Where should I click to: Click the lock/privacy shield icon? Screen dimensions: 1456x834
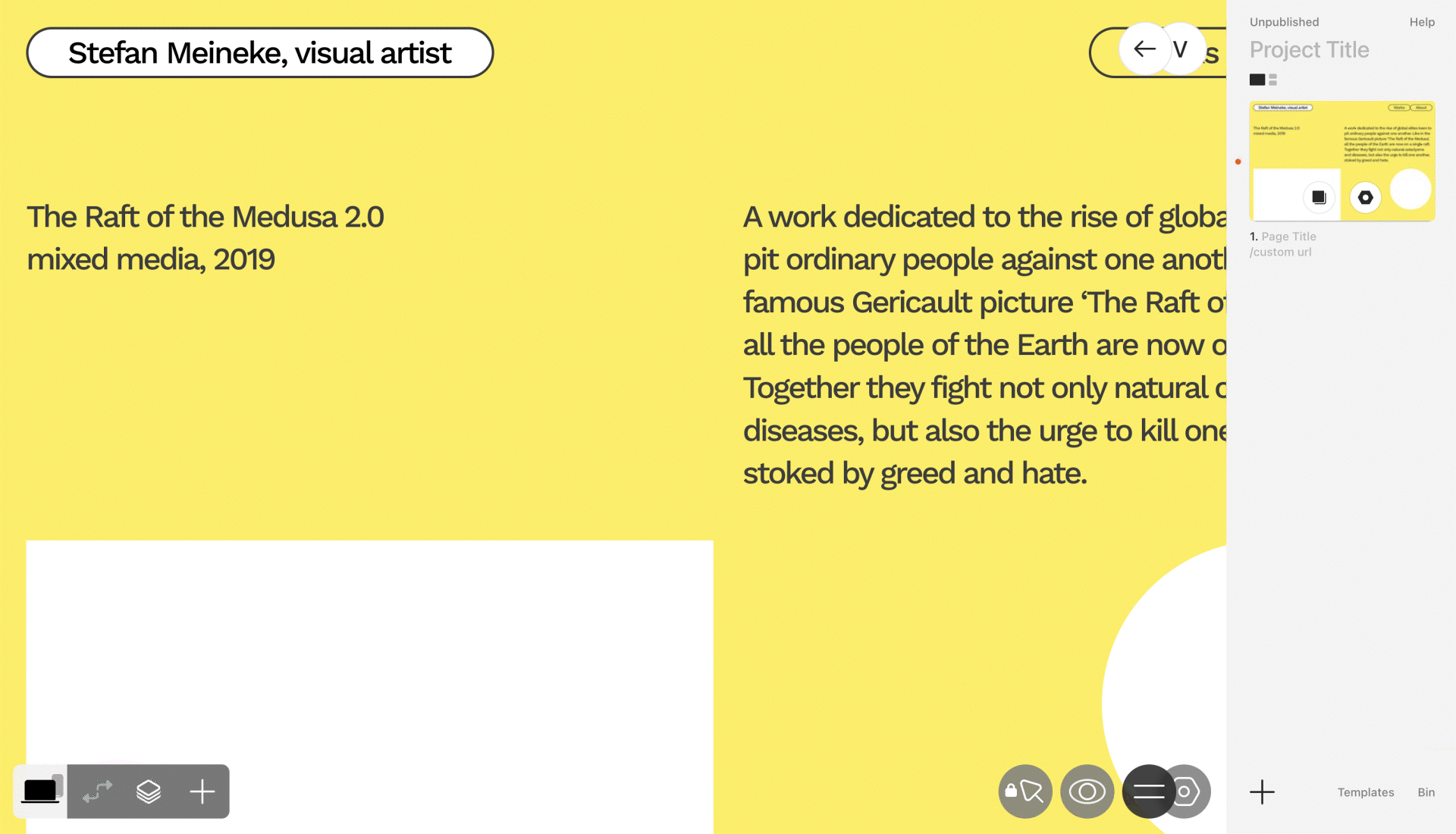[x=1026, y=791]
